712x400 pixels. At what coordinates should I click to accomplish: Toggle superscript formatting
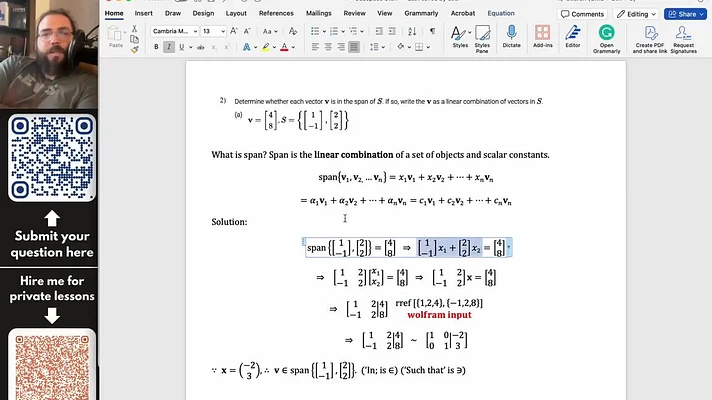point(227,47)
